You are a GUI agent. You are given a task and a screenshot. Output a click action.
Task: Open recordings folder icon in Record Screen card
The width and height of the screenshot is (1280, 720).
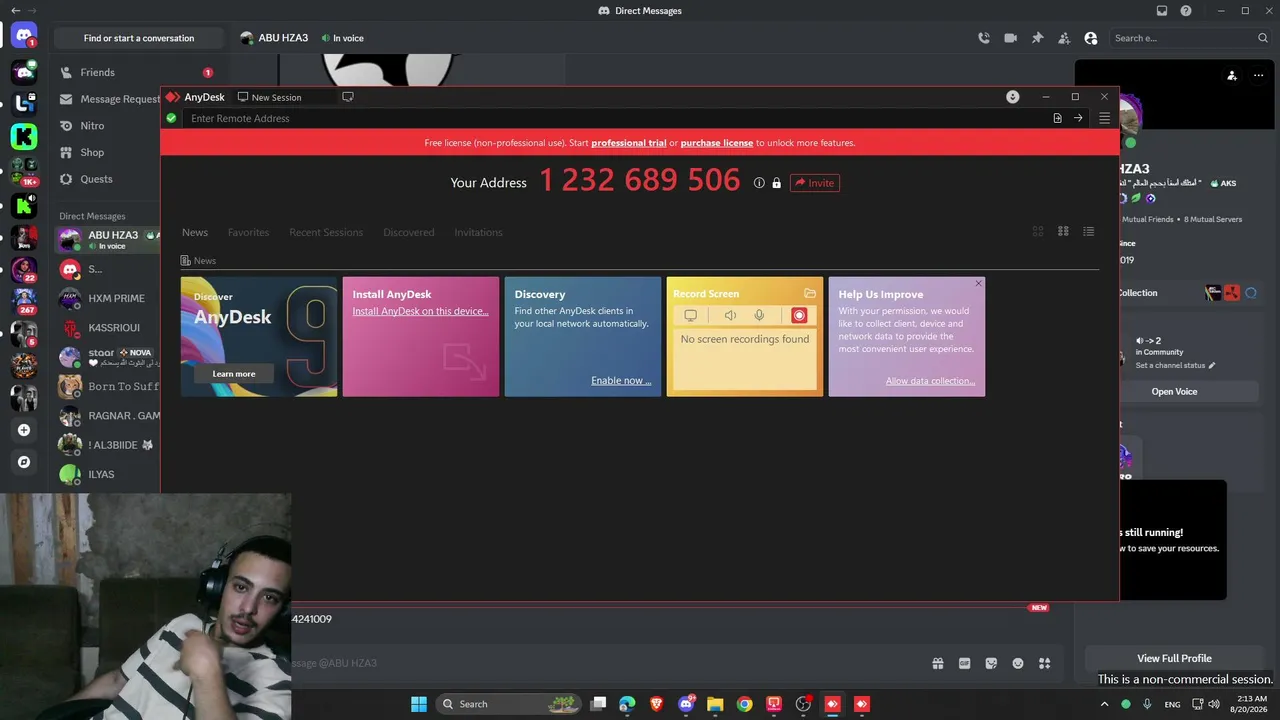(810, 293)
